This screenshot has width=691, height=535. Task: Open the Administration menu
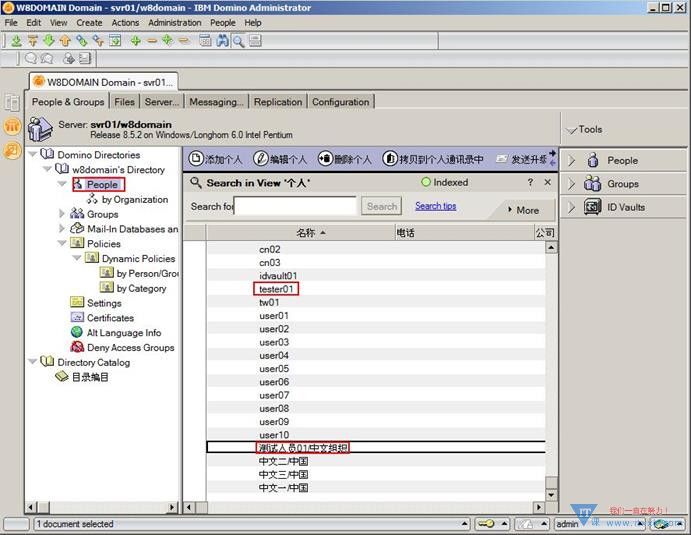[175, 22]
